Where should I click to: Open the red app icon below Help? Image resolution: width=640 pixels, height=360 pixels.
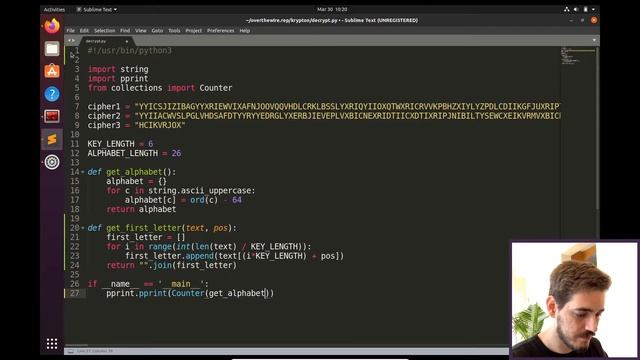tap(52, 117)
